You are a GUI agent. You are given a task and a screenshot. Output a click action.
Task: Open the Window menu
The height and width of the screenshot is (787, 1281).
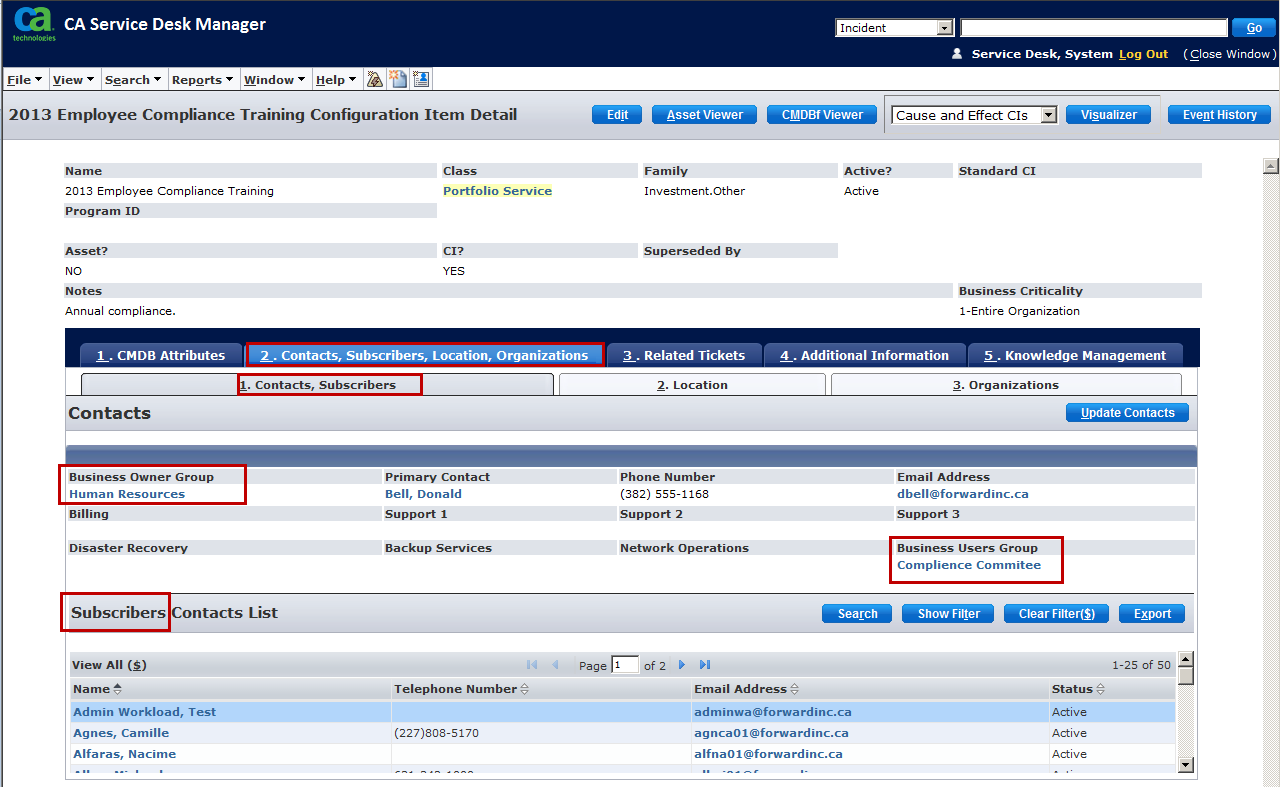(x=275, y=80)
